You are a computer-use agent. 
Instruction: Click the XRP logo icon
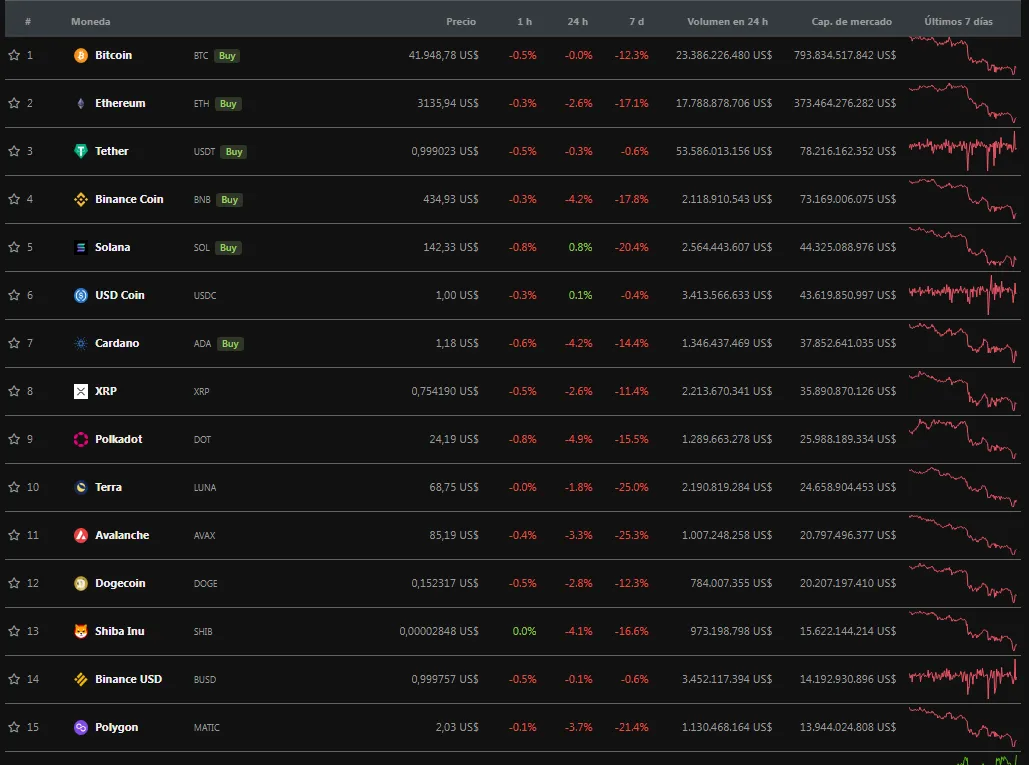pos(81,392)
